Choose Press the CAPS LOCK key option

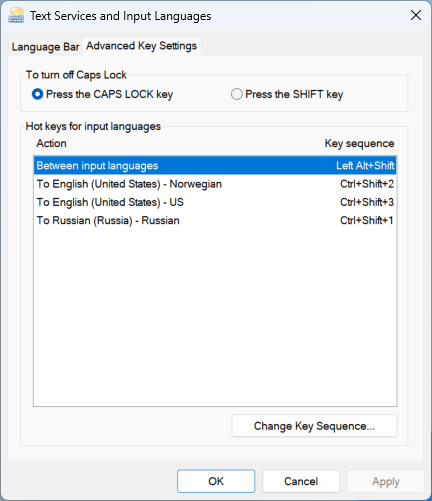[x=37, y=94]
